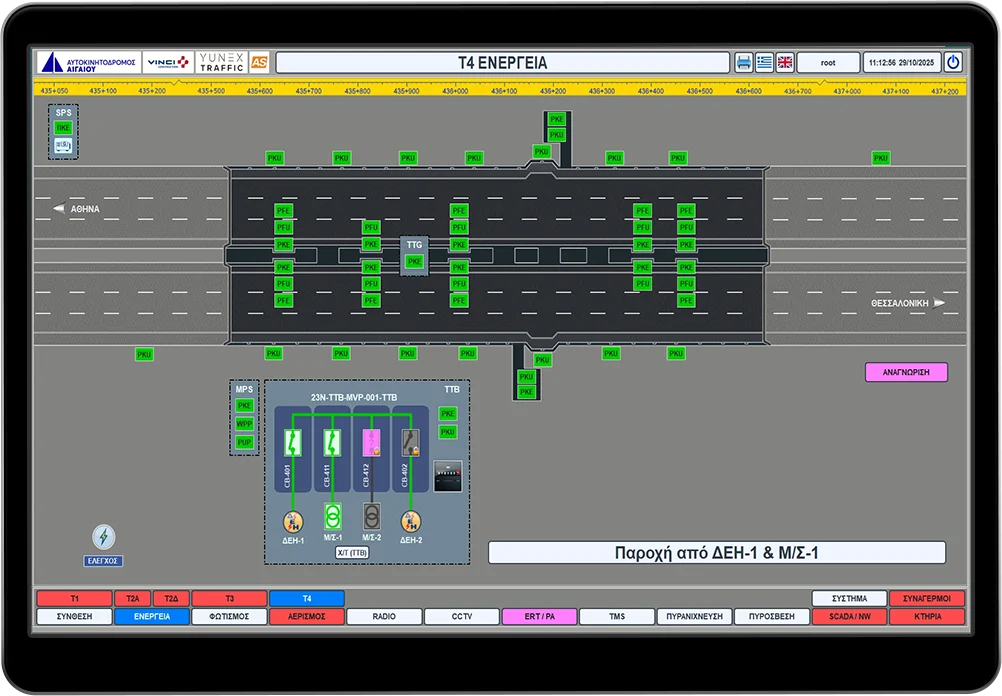Toggle circuit breaker CB-411 switch
Image resolution: width=1002 pixels, height=696 pixels.
[333, 441]
